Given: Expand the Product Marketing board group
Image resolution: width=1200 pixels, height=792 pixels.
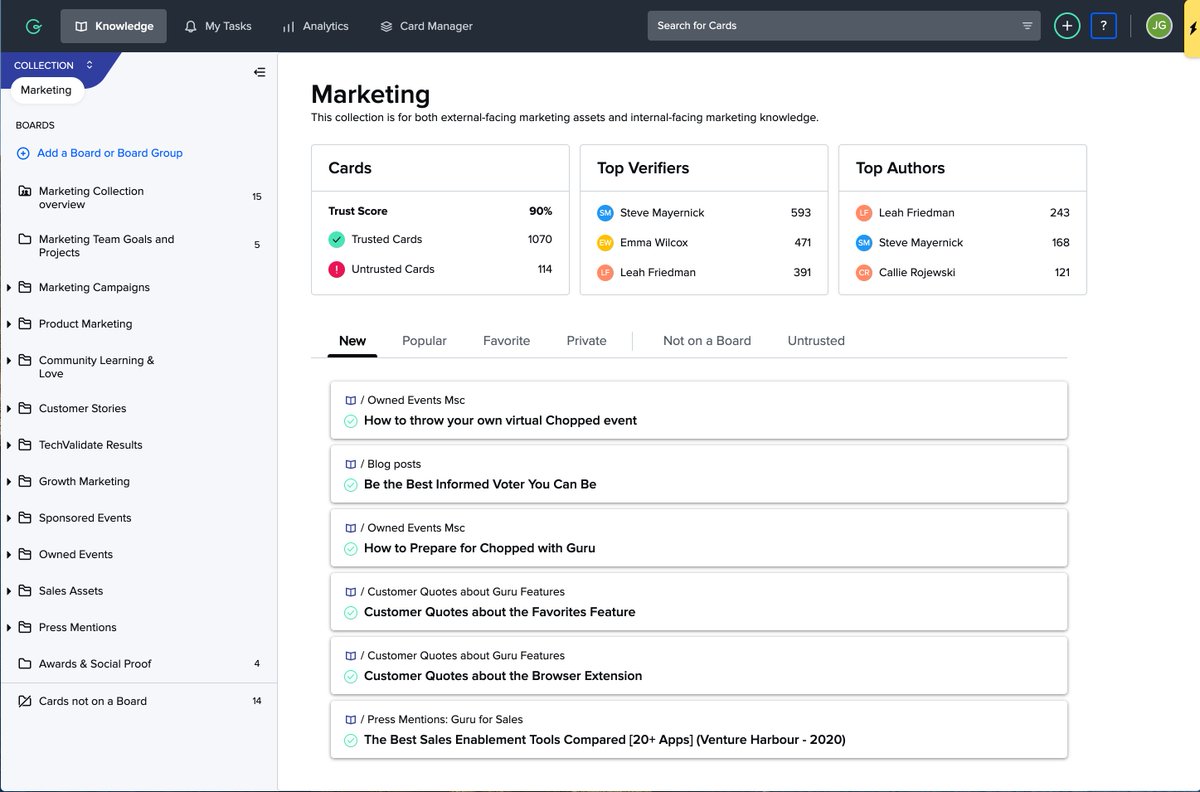Looking at the screenshot, I should 9,324.
